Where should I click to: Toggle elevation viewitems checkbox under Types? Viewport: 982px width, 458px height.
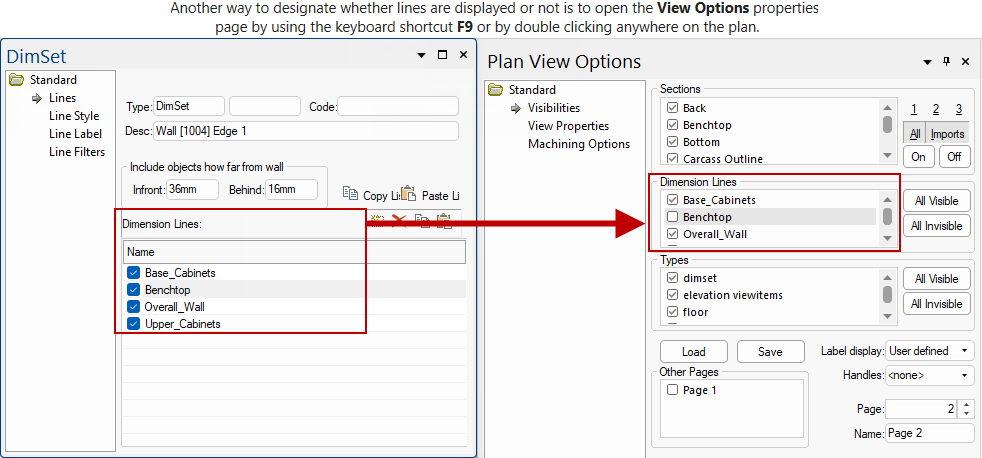tap(673, 294)
